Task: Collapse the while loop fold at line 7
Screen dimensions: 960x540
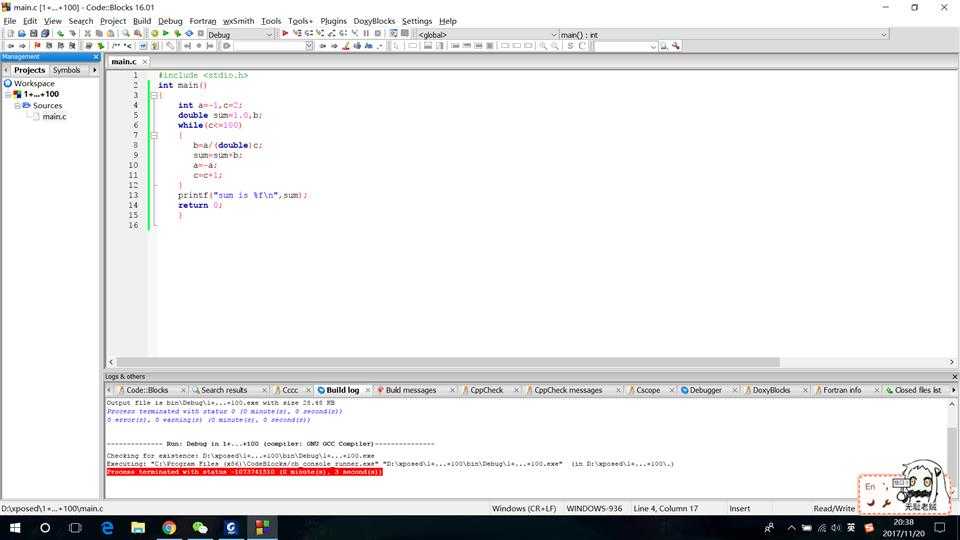Action: [x=154, y=135]
